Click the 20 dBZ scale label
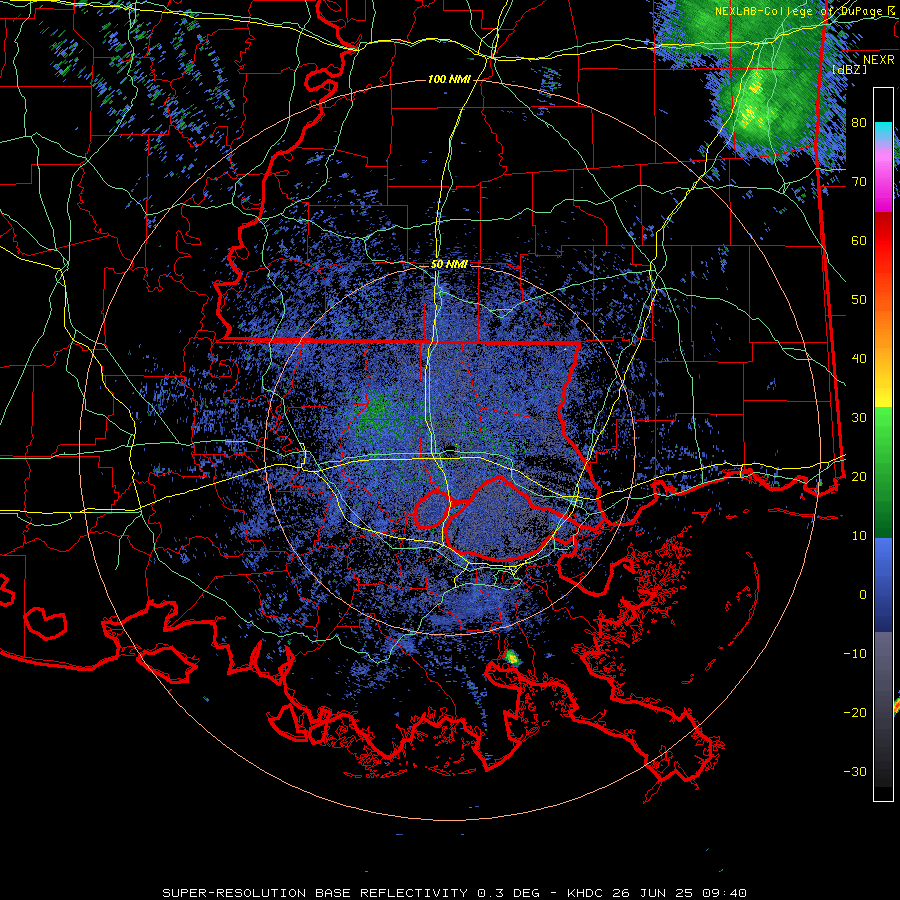900x900 pixels. click(x=859, y=476)
